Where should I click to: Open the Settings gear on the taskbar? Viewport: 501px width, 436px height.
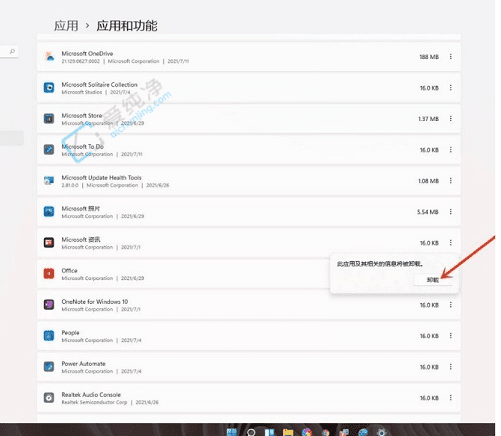point(381,432)
